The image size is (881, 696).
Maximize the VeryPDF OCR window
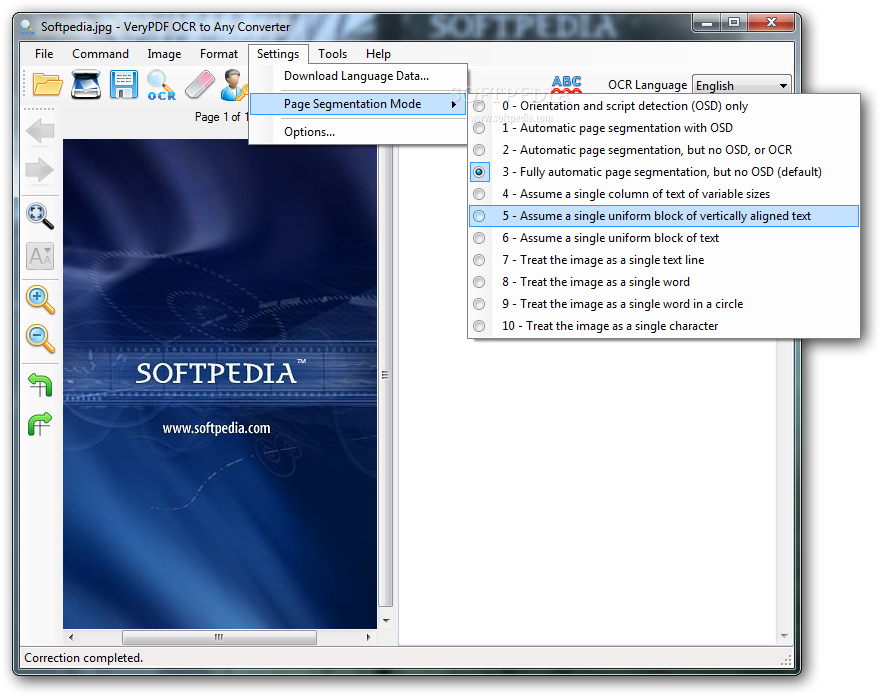click(734, 23)
